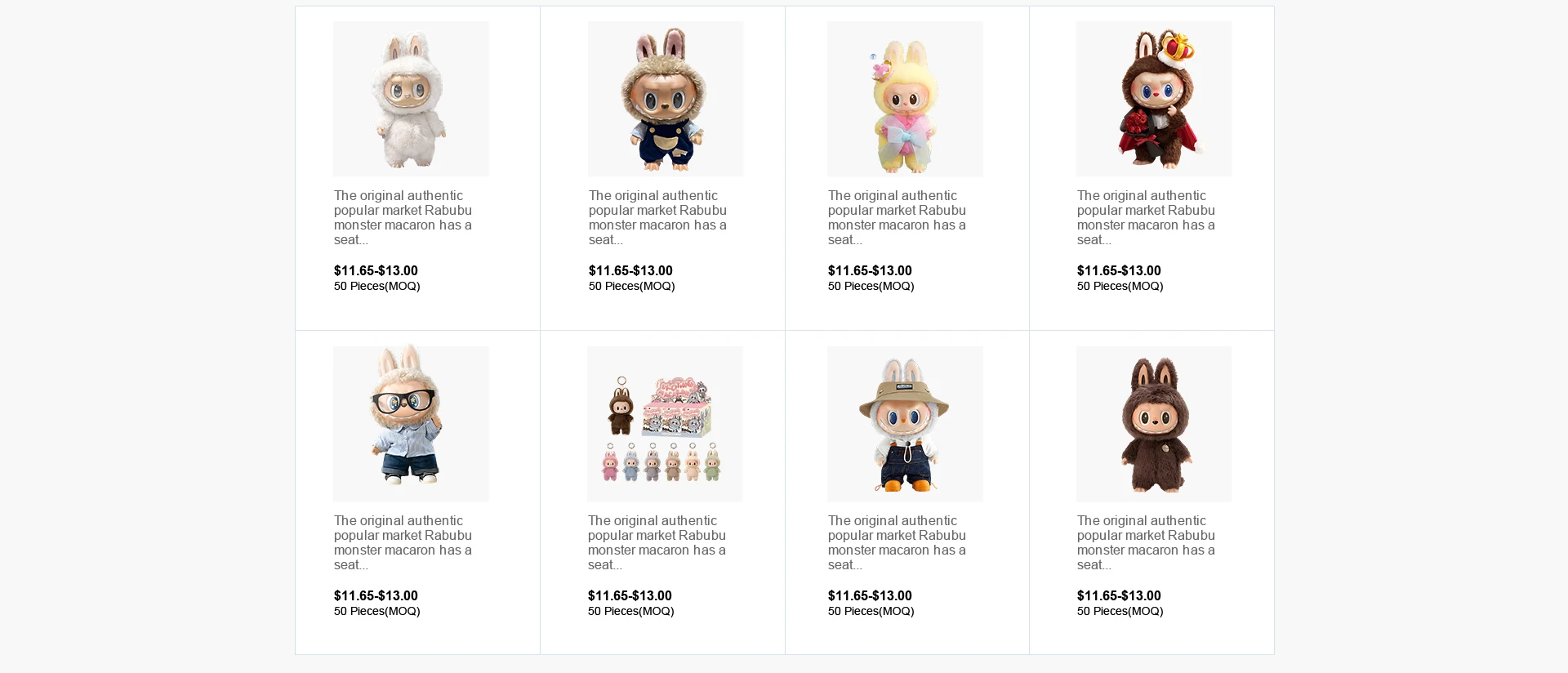This screenshot has width=1568, height=673.
Task: Click title under plain brown Rabubu
Action: pos(1146,542)
